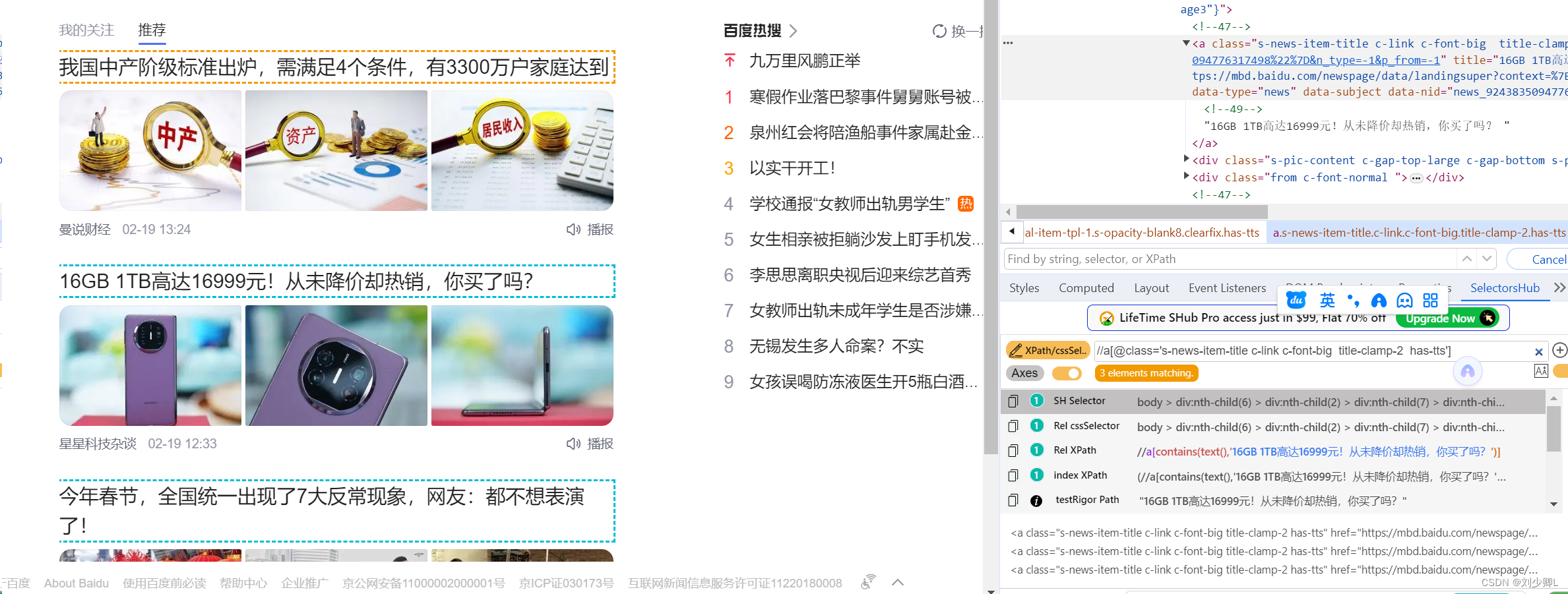Screen dimensions: 1568x594
Task: Switch to Event Listeners tab
Action: point(1228,288)
